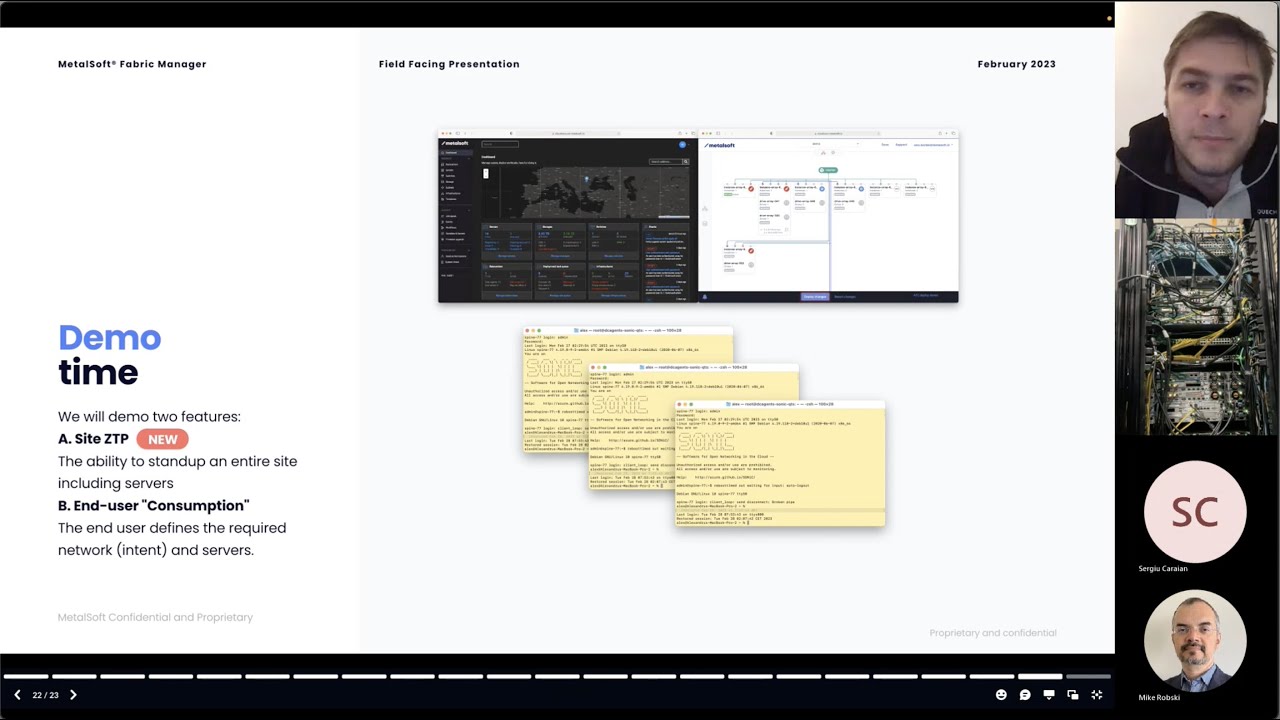The image size is (1280, 720).
Task: Click the highlighted current-slide progress segment
Action: point(1040,677)
